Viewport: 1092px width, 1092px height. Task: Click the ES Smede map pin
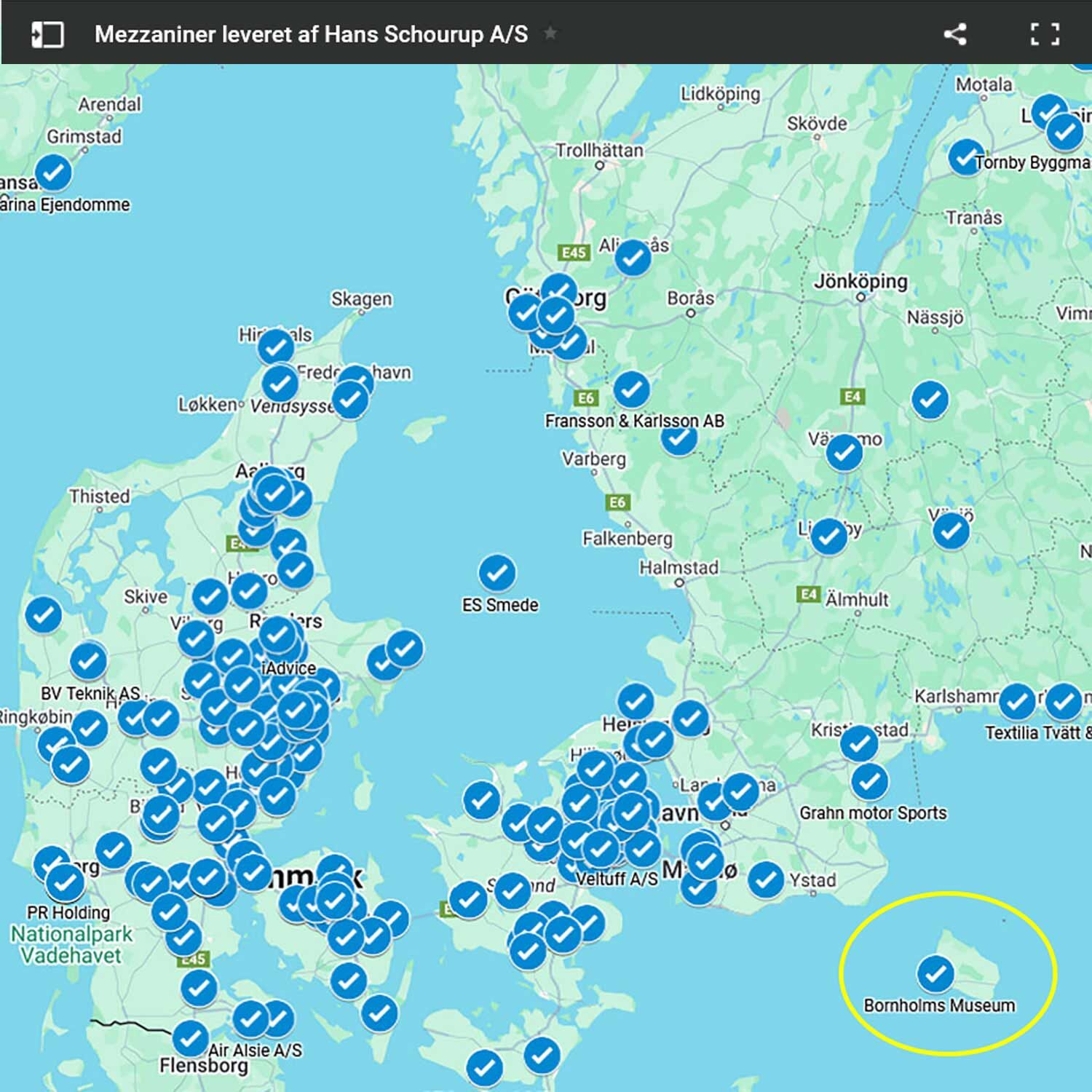coord(497,573)
